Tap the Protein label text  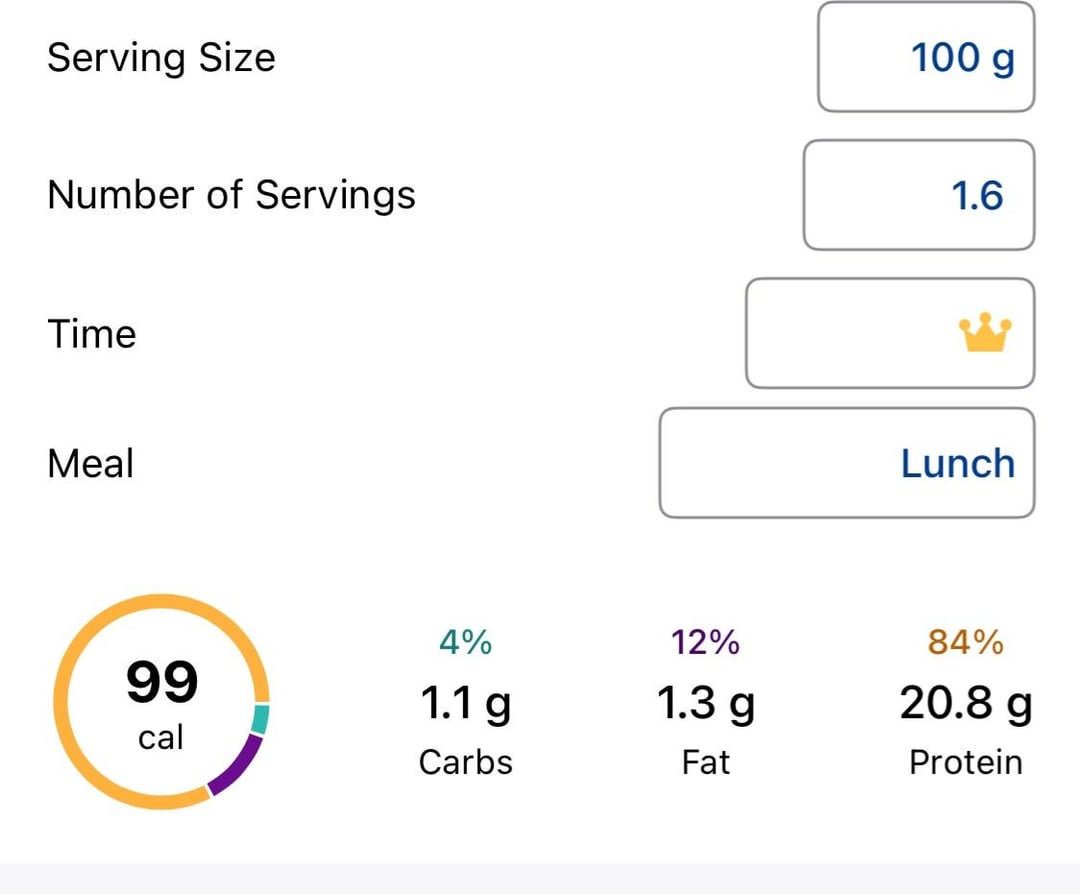(966, 762)
